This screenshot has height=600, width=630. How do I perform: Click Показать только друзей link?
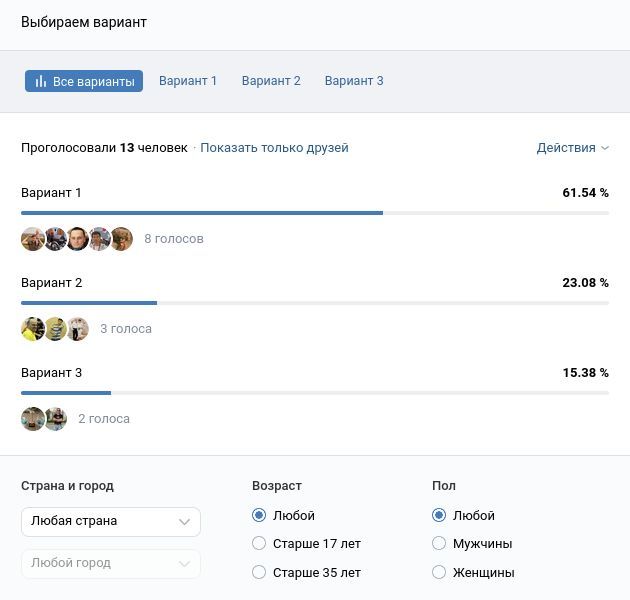click(x=274, y=148)
